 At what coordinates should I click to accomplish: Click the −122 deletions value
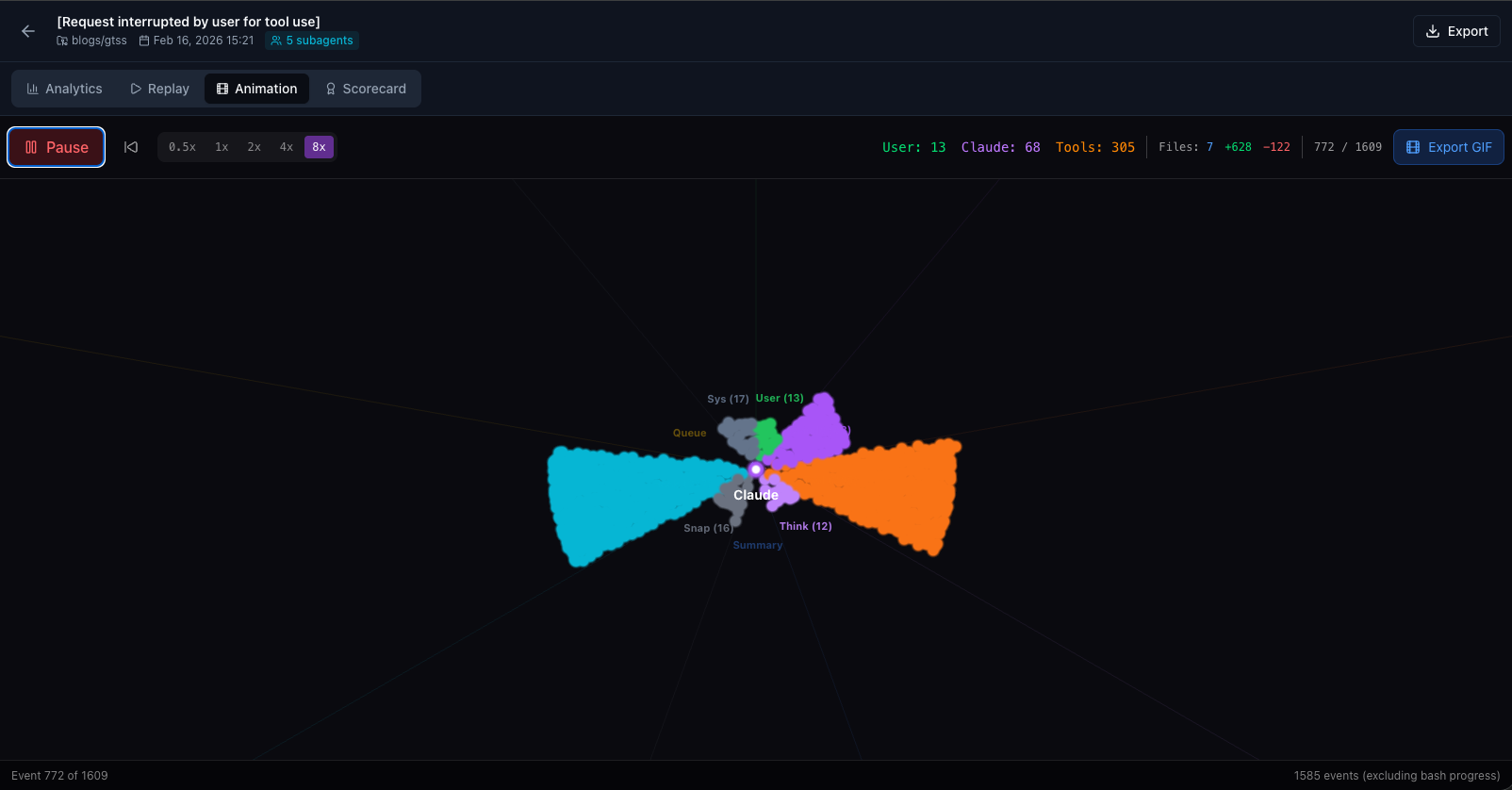coord(1276,147)
